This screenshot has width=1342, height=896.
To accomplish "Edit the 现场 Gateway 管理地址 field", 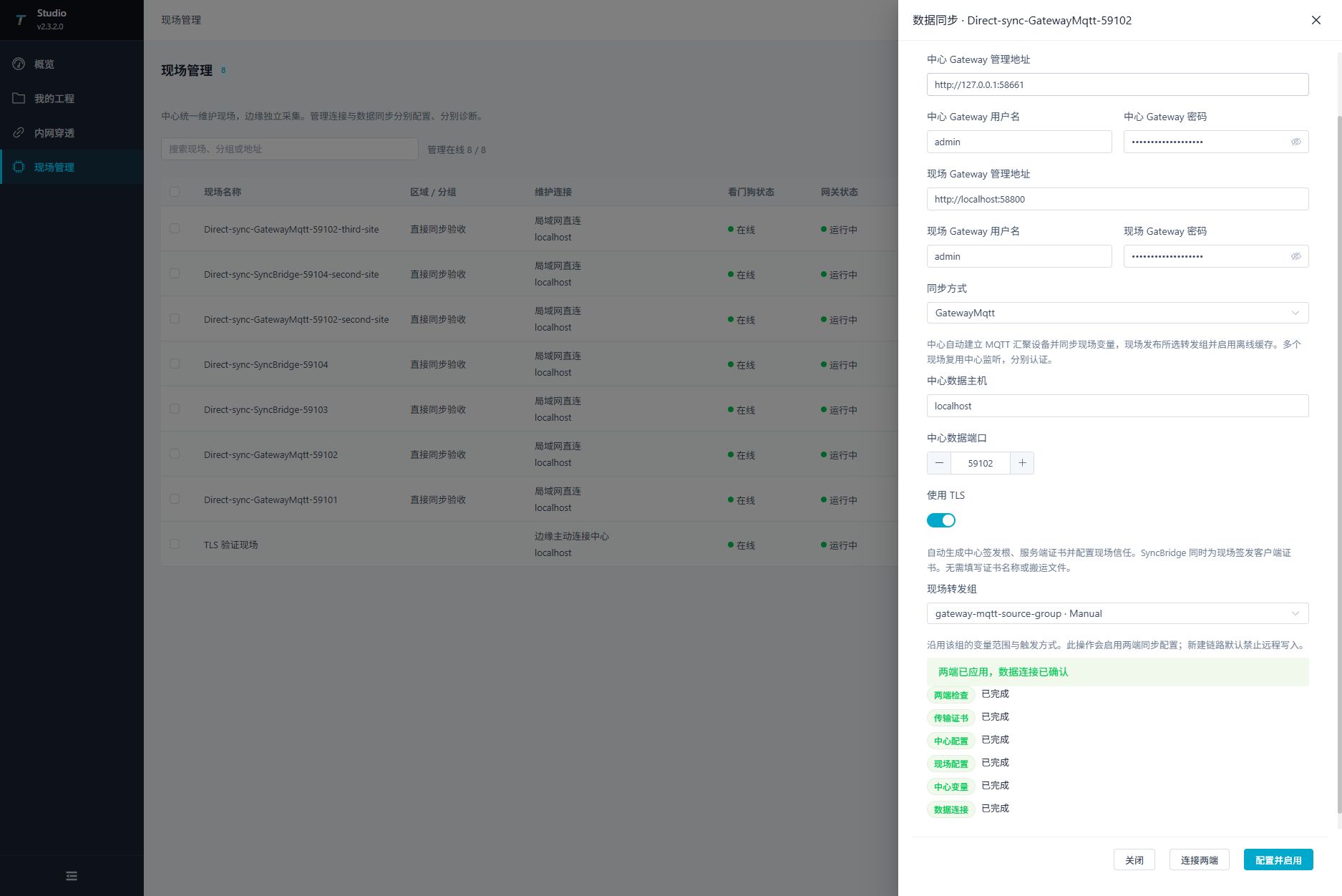I will tap(1117, 199).
